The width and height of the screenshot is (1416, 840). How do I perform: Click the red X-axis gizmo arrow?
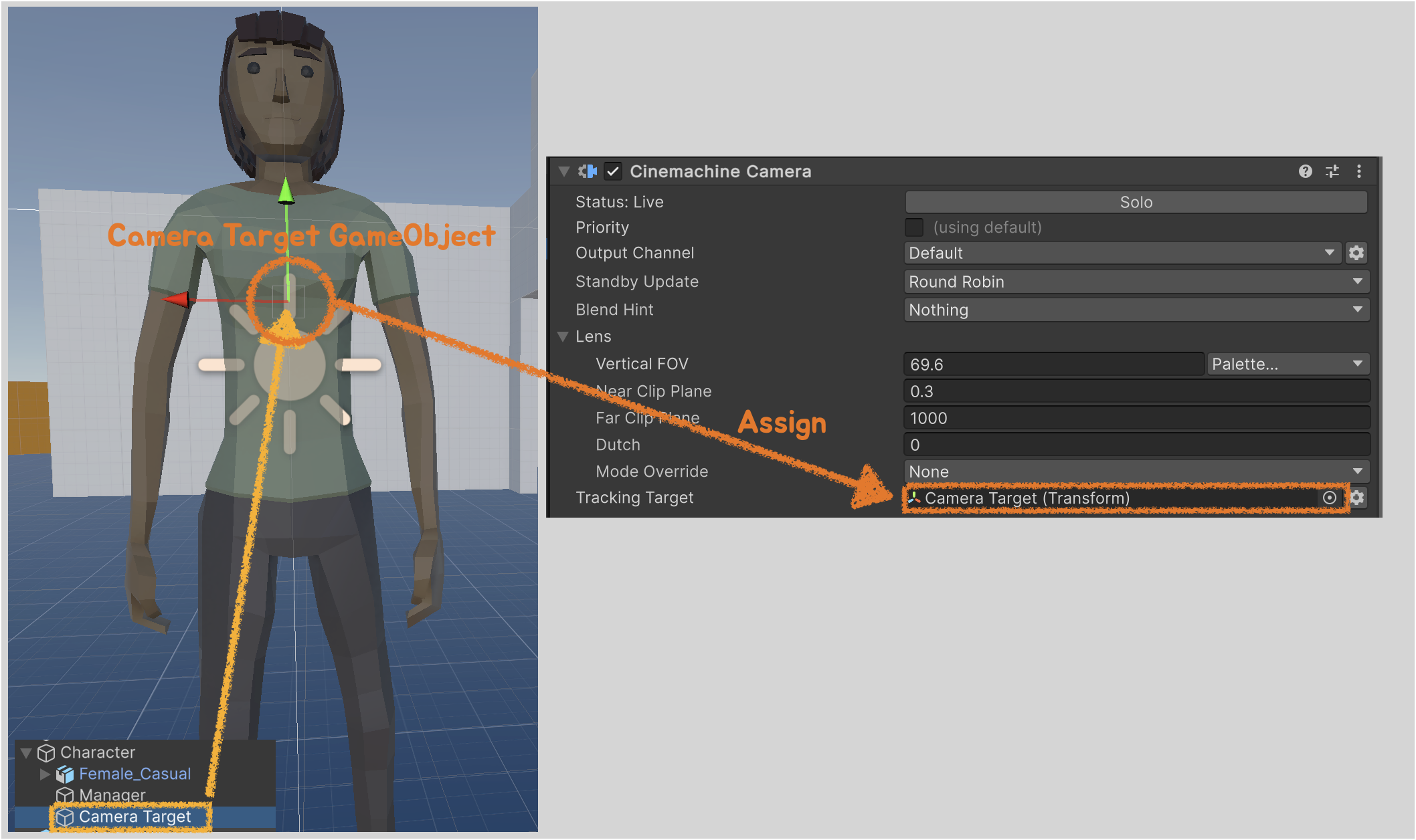click(x=177, y=299)
